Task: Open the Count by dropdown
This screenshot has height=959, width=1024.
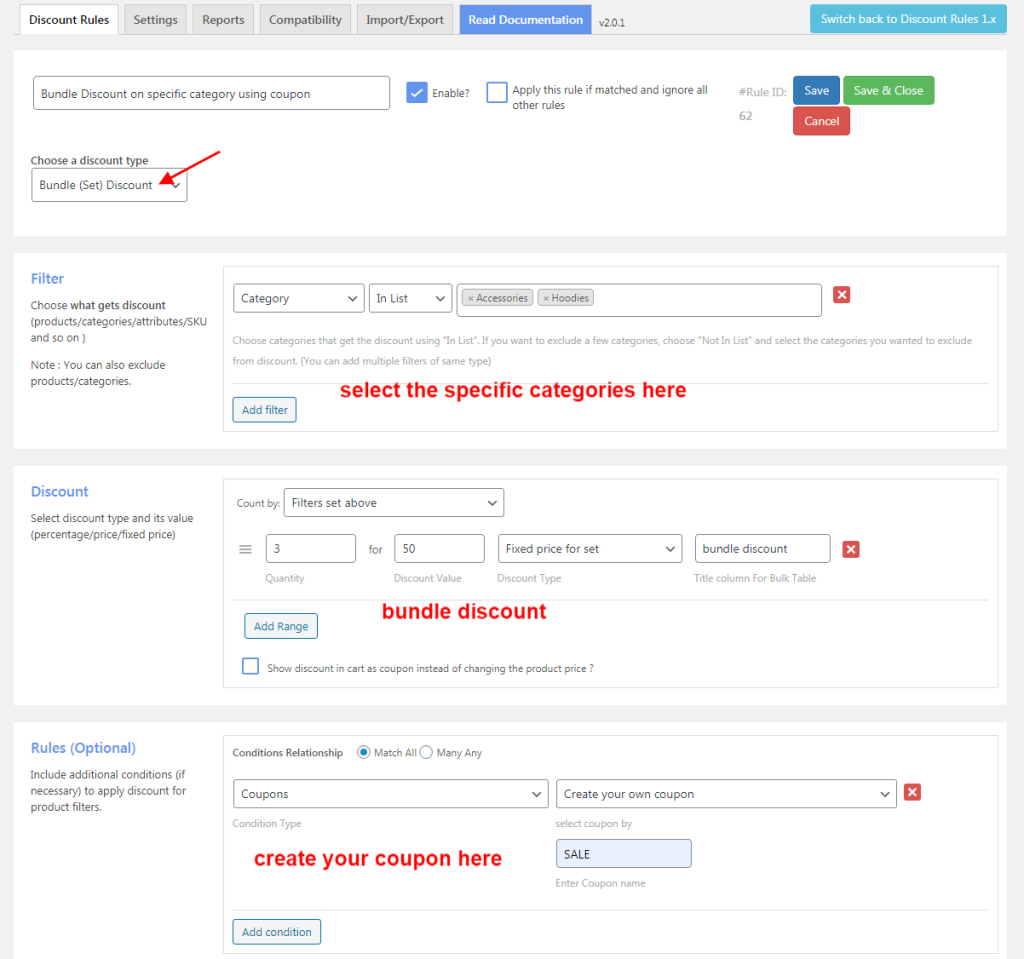Action: (x=393, y=502)
